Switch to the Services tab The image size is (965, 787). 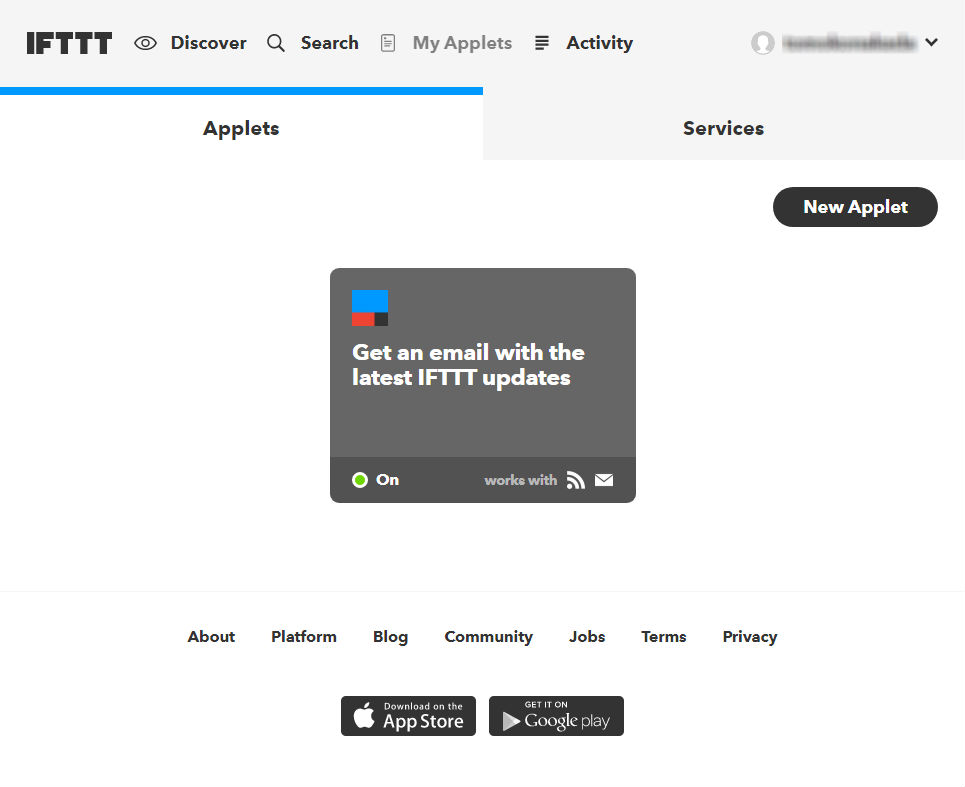(x=722, y=128)
